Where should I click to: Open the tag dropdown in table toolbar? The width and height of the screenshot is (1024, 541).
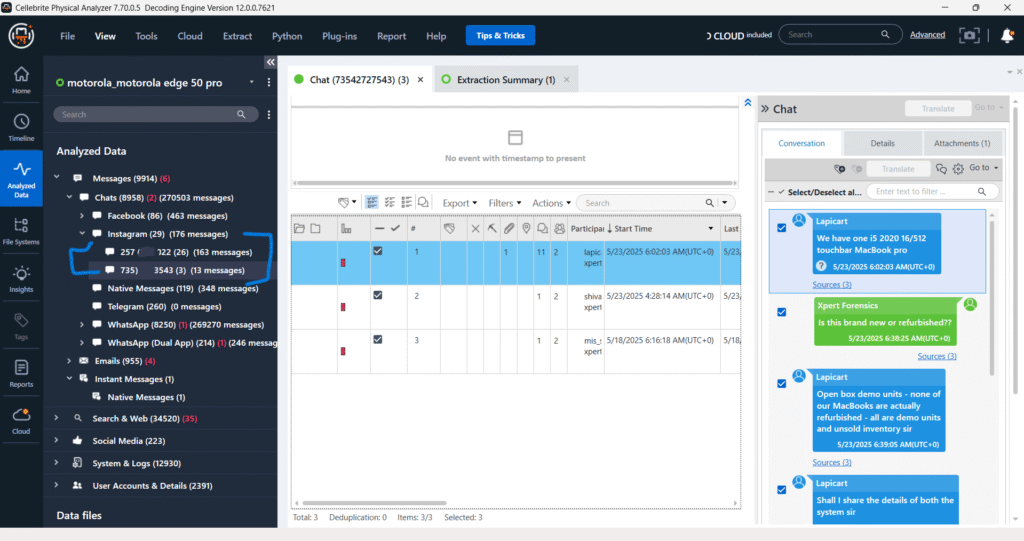click(347, 203)
